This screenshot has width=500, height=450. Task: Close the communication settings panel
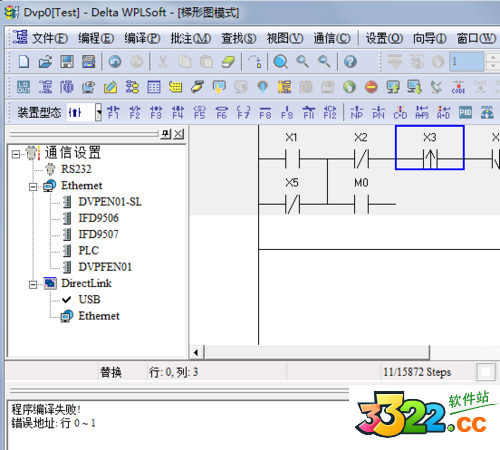tap(179, 134)
